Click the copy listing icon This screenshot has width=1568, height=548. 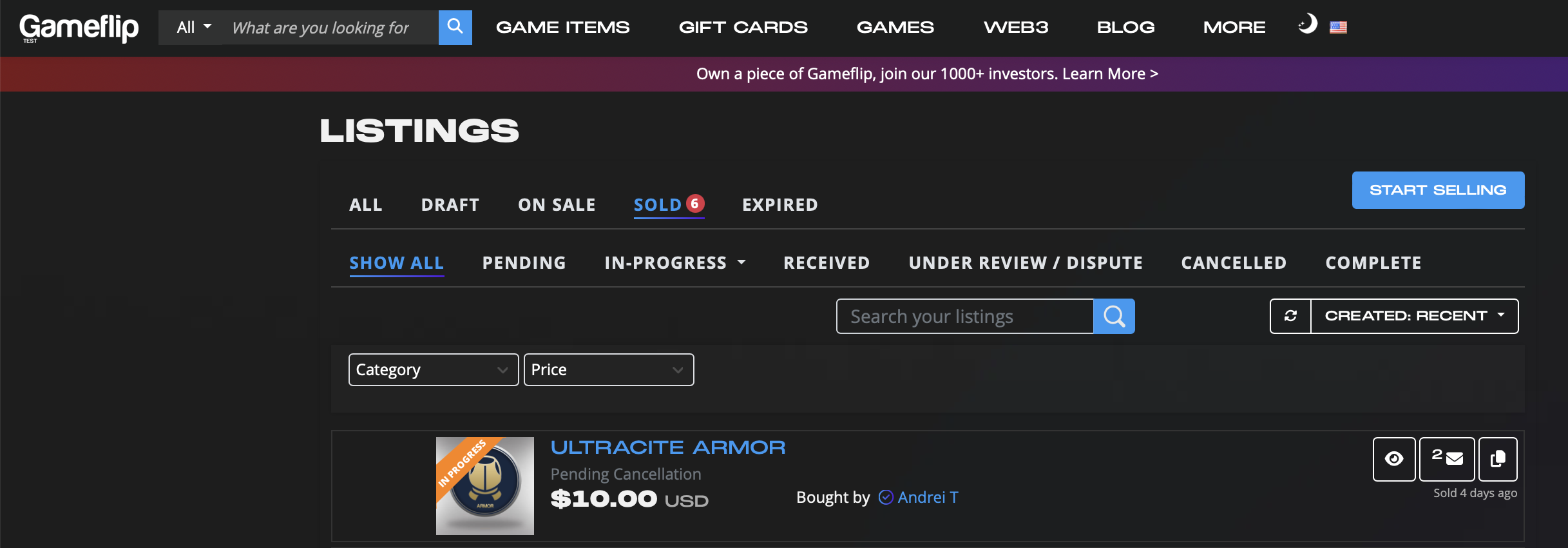[x=1498, y=459]
